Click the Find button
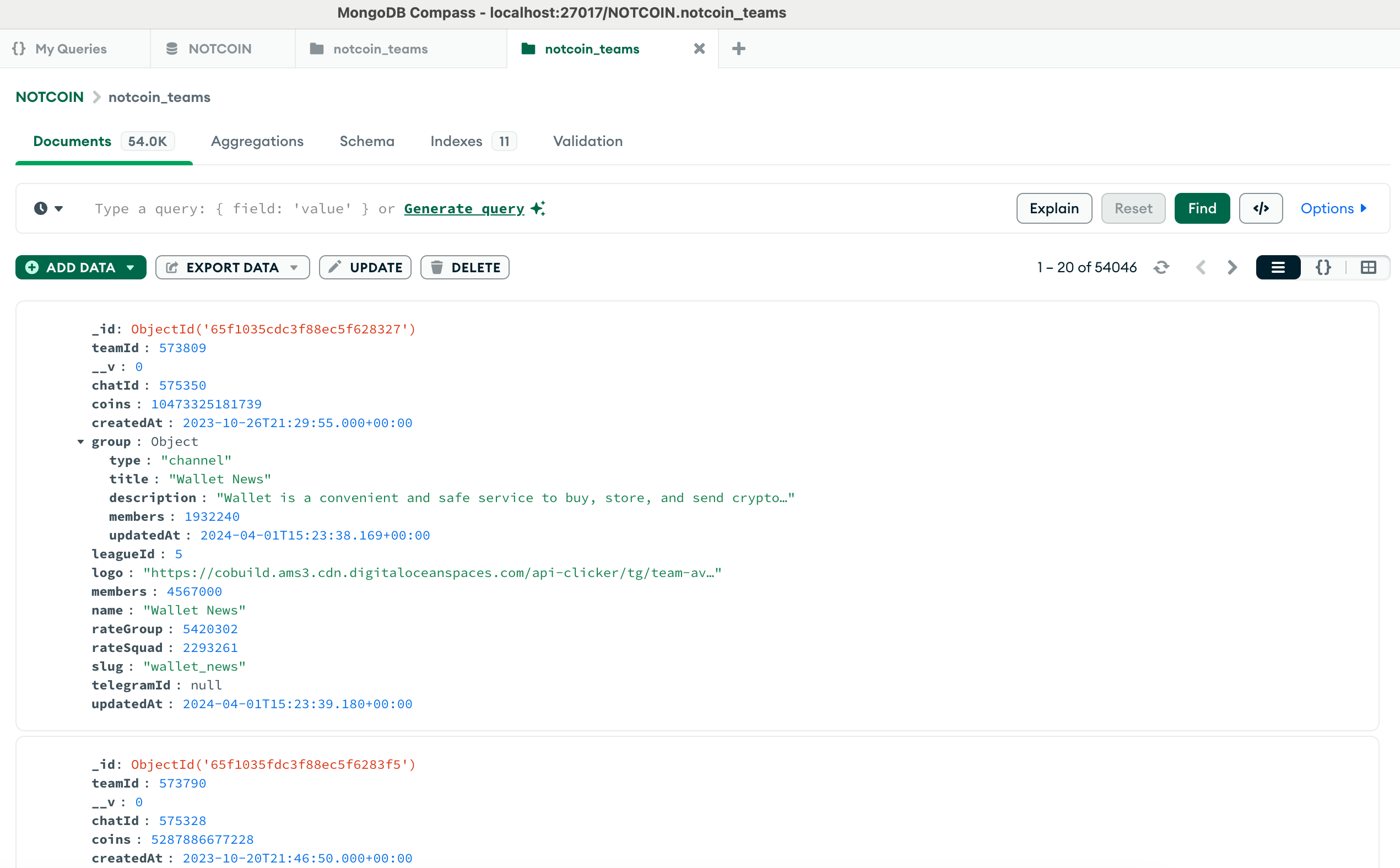The image size is (1400, 868). tap(1201, 208)
